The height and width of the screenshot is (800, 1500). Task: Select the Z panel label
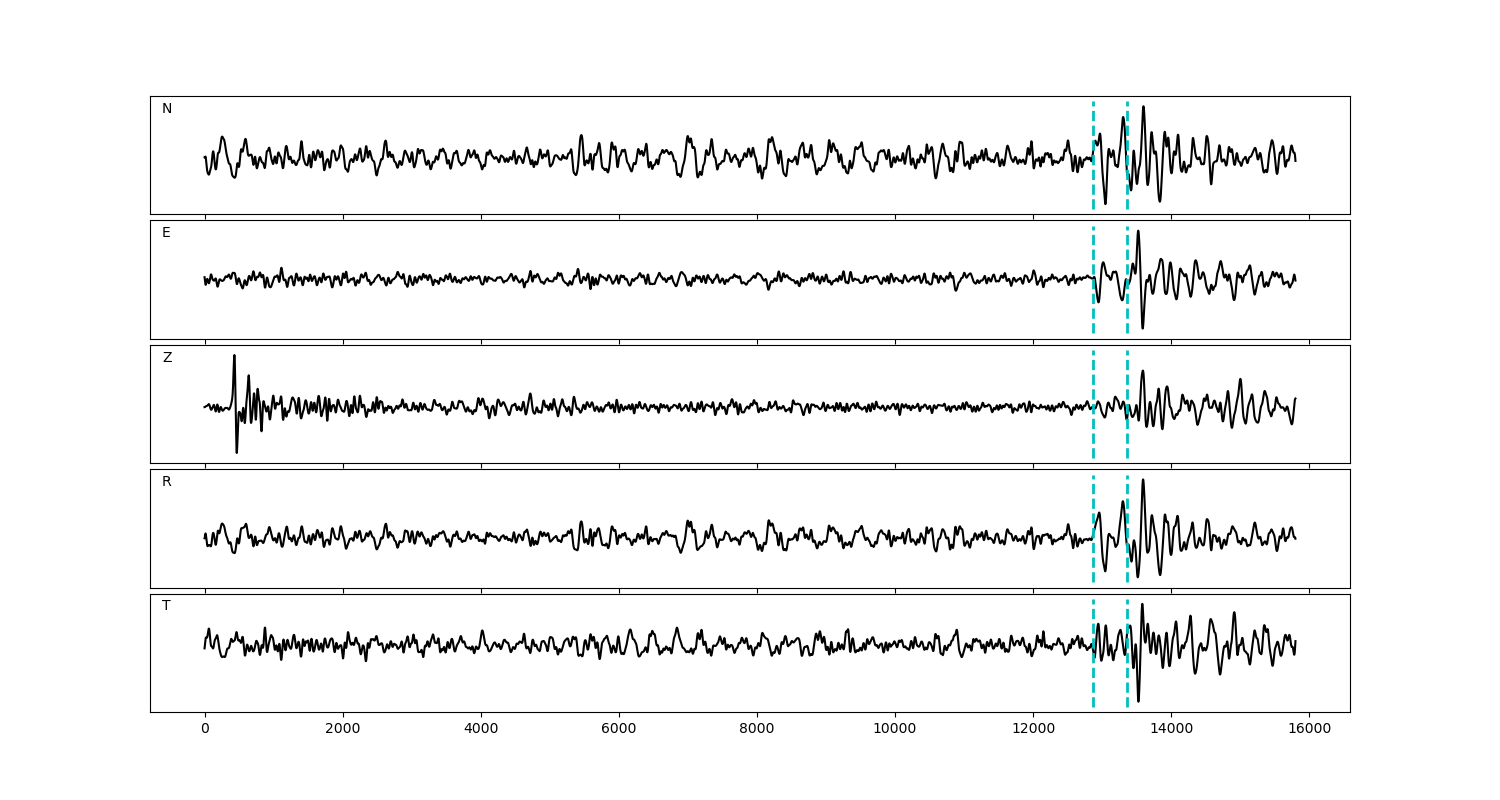[x=167, y=358]
